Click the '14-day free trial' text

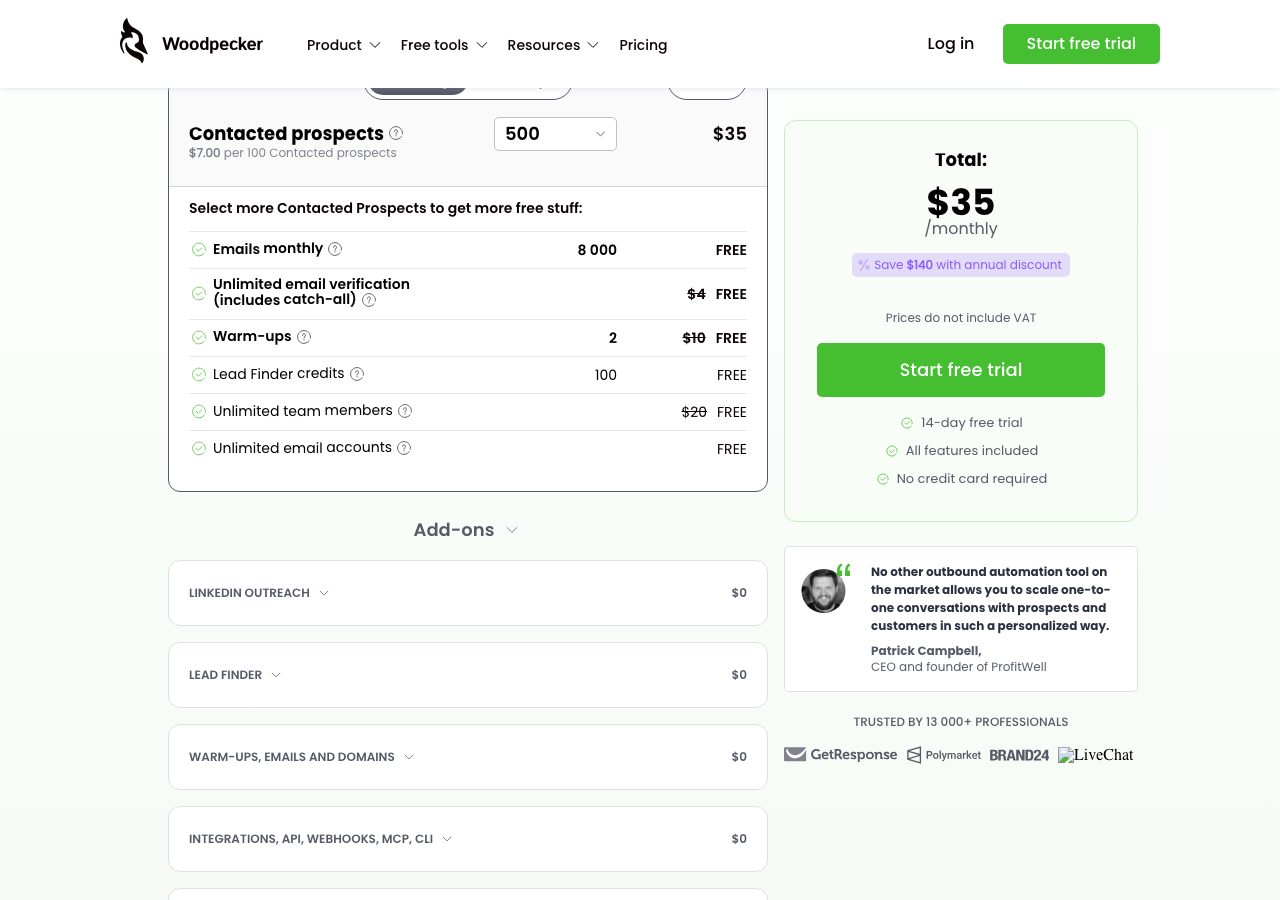(971, 423)
